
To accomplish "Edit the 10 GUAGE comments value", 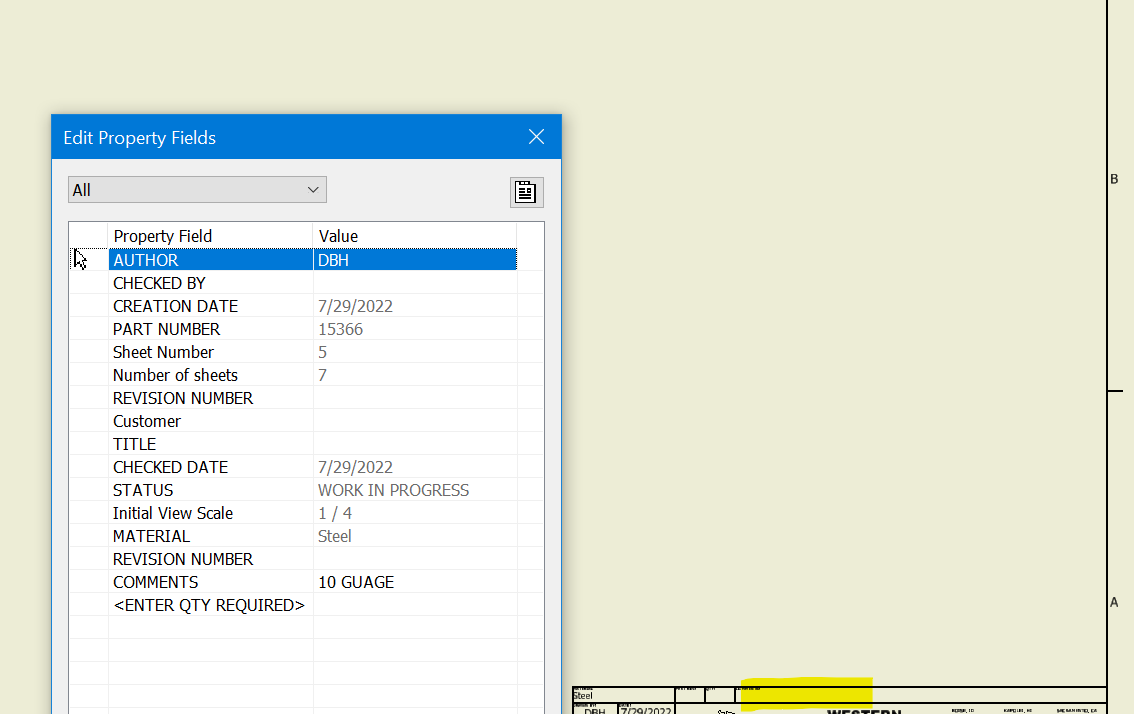I will tap(415, 582).
